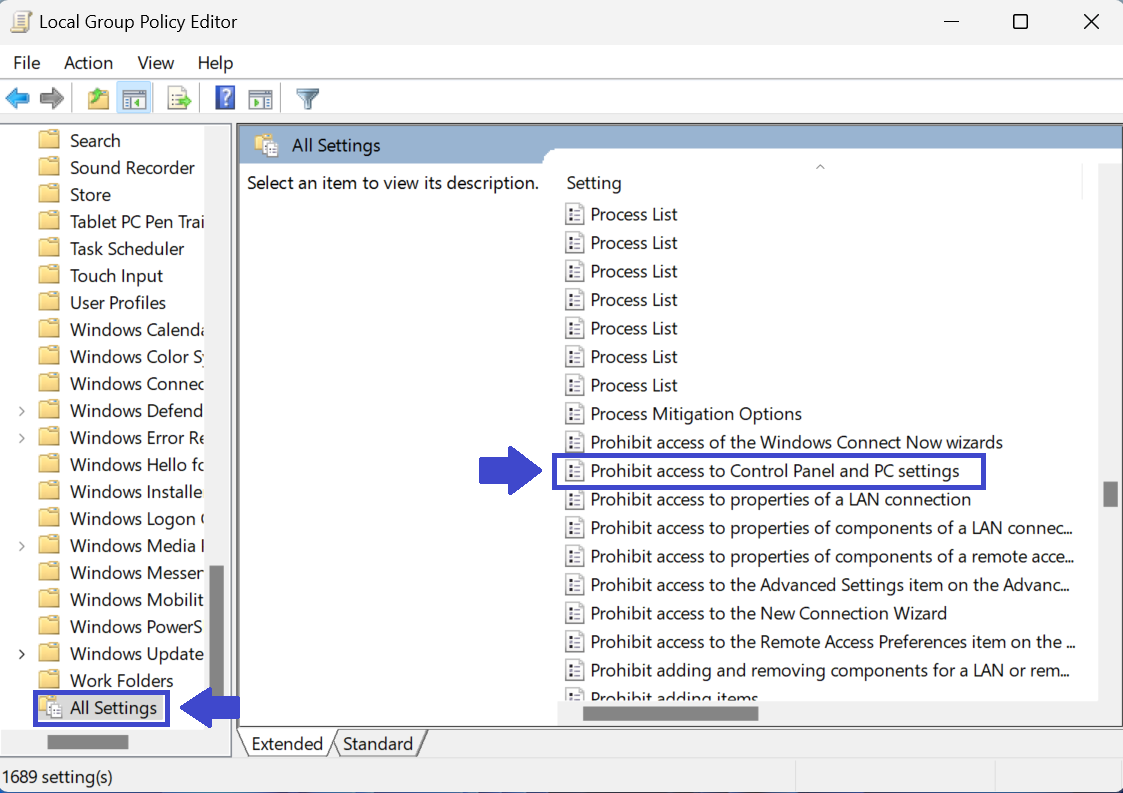Open Help using the question mark icon
Viewport: 1123px width, 793px height.
point(226,98)
